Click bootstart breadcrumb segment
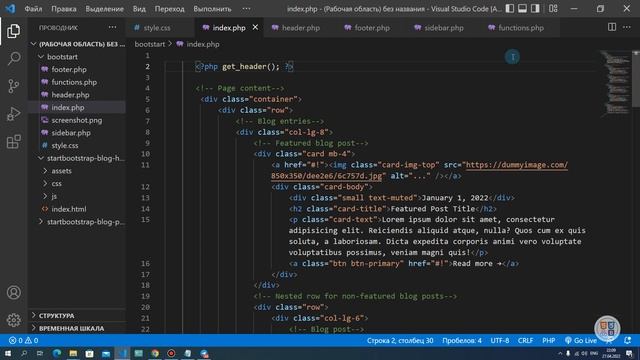The height and width of the screenshot is (360, 640). coord(150,44)
